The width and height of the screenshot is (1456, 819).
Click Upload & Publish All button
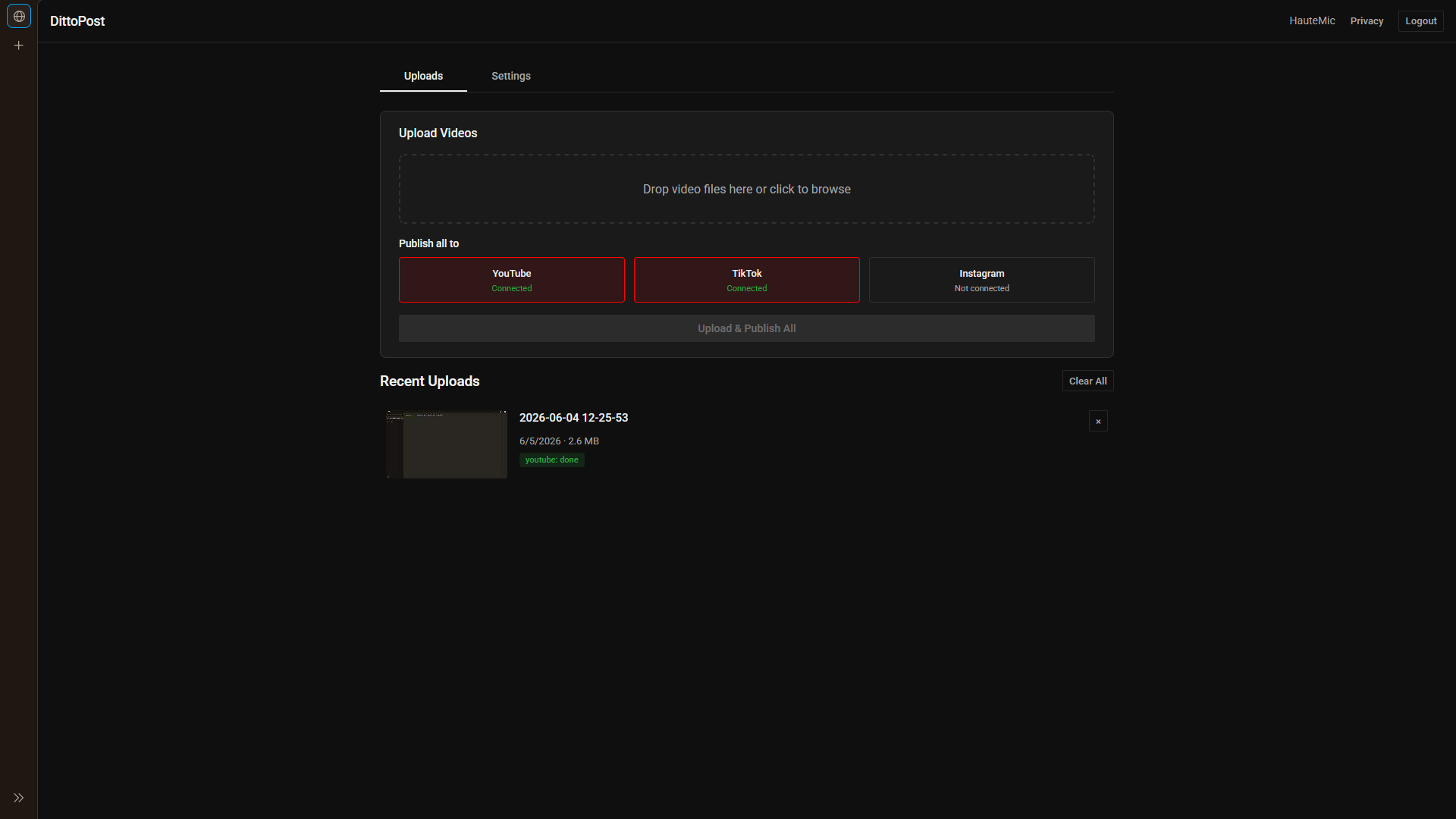pos(747,328)
